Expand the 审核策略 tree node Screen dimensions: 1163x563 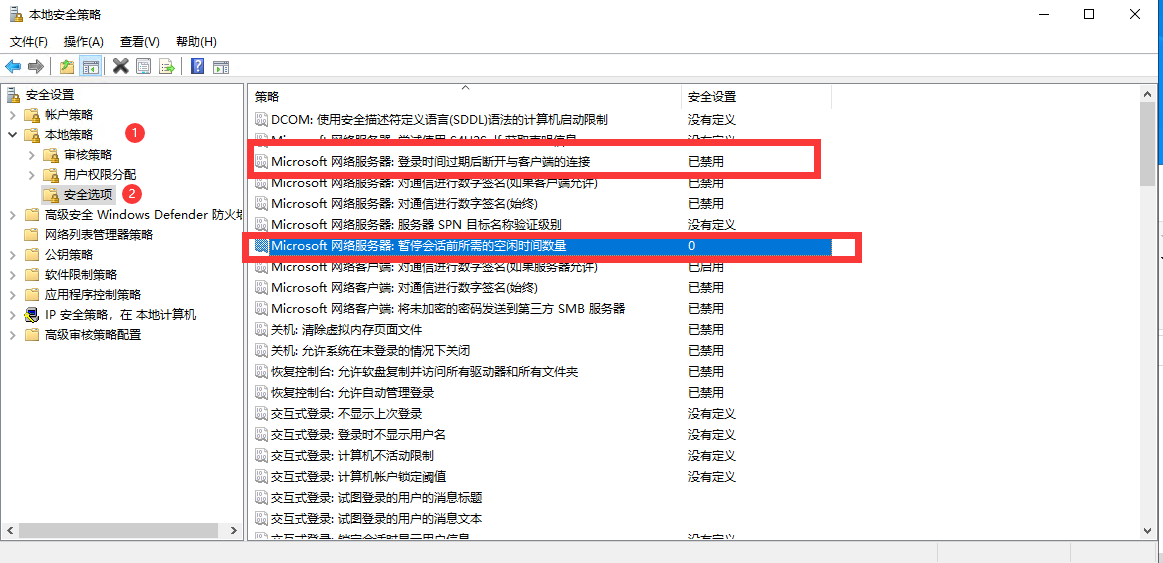(x=31, y=155)
